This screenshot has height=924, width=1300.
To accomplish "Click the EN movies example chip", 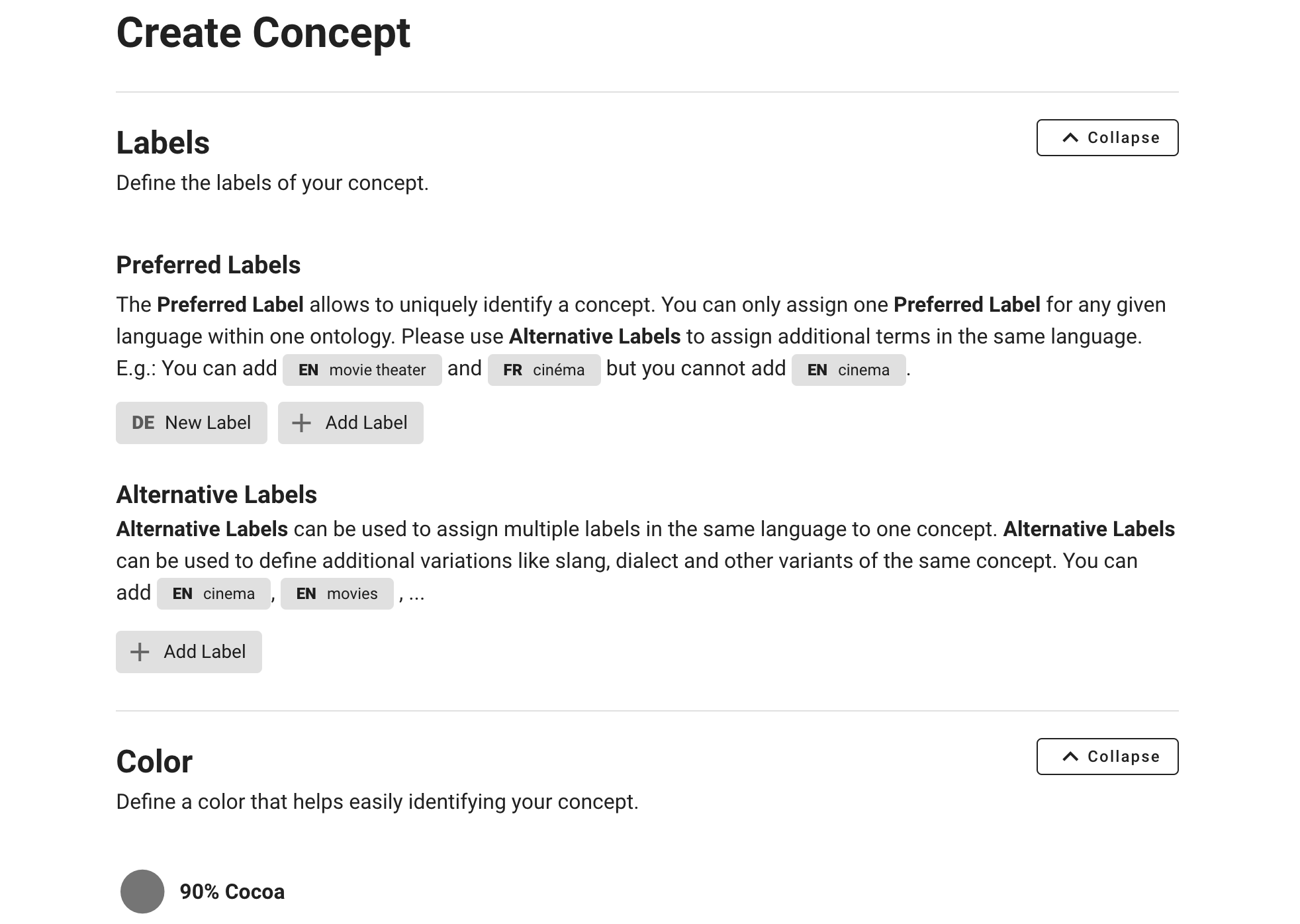I will [x=337, y=594].
